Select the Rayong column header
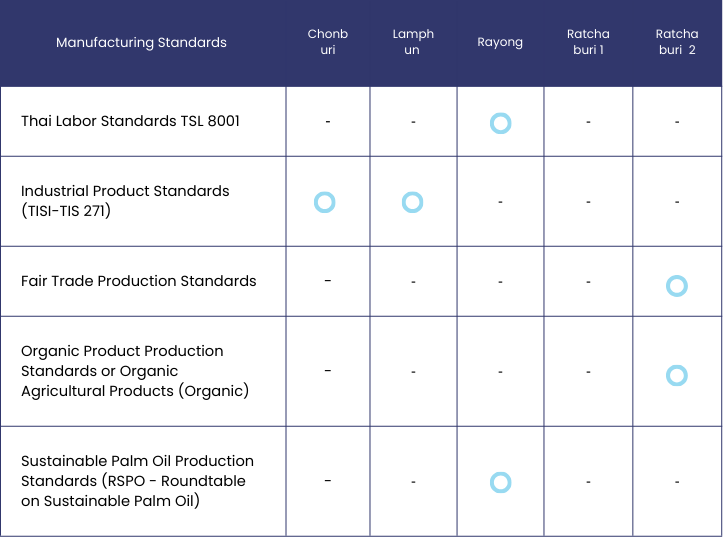This screenshot has width=723, height=537. 500,42
